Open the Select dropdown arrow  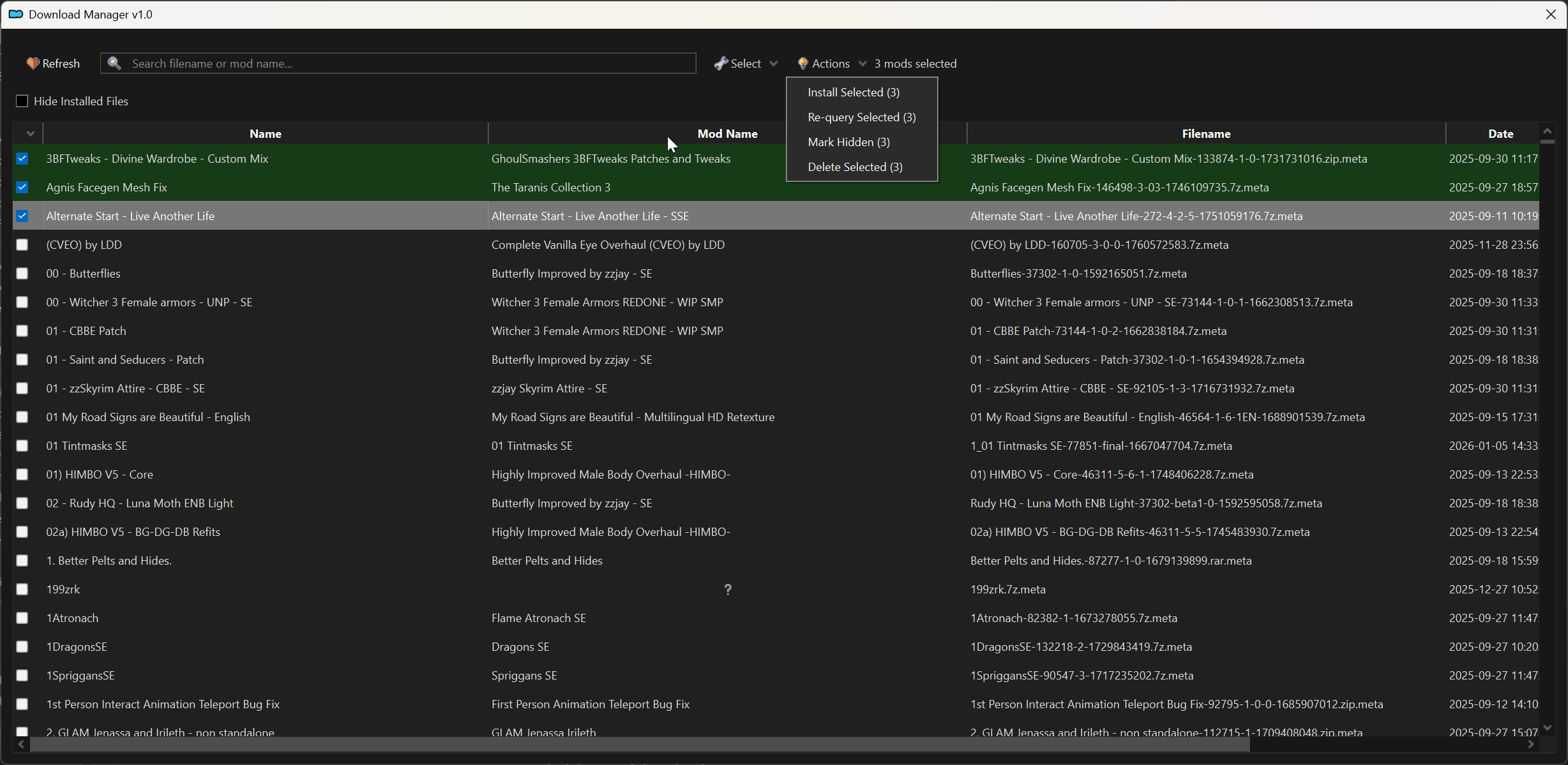click(774, 63)
